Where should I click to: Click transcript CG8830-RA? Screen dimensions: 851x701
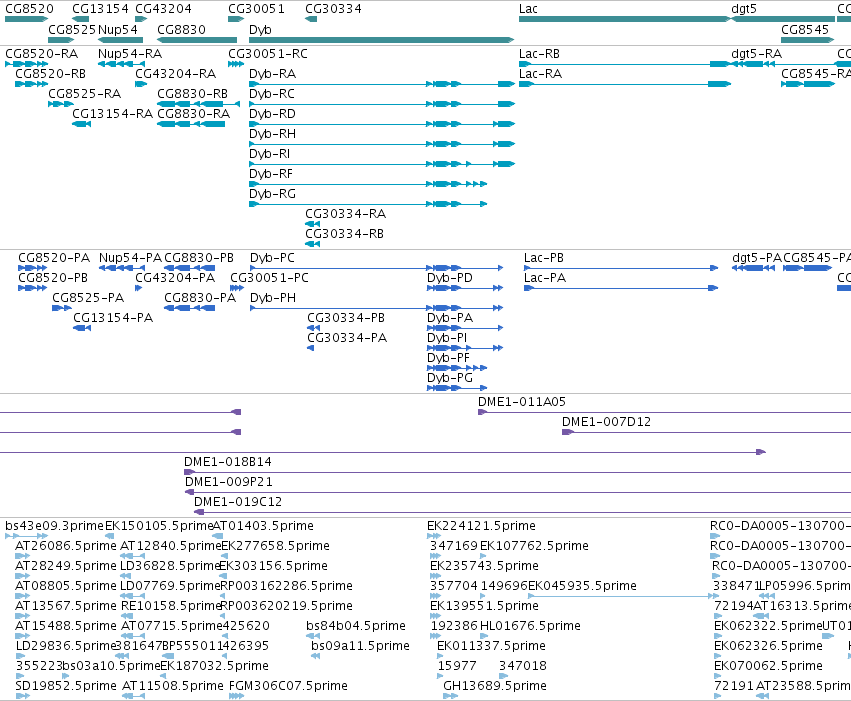pos(193,114)
